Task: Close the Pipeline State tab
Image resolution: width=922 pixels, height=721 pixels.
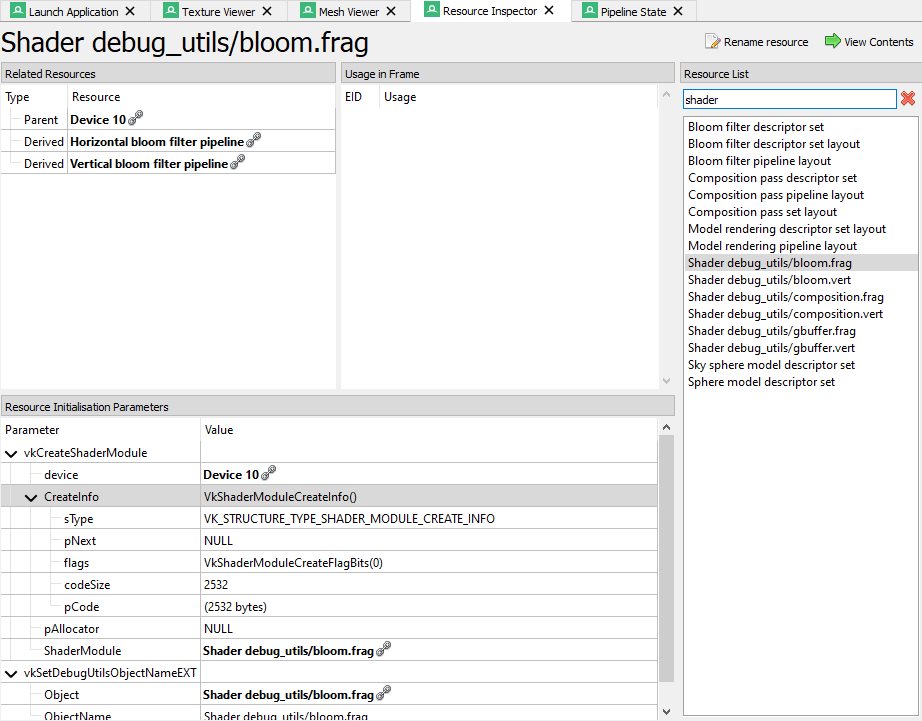Action: click(x=678, y=12)
